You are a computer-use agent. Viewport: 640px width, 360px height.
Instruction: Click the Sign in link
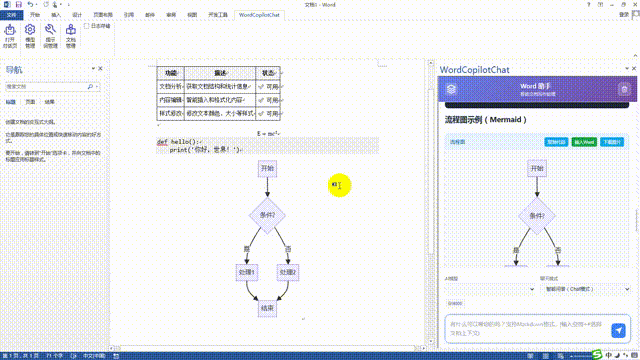click(624, 15)
